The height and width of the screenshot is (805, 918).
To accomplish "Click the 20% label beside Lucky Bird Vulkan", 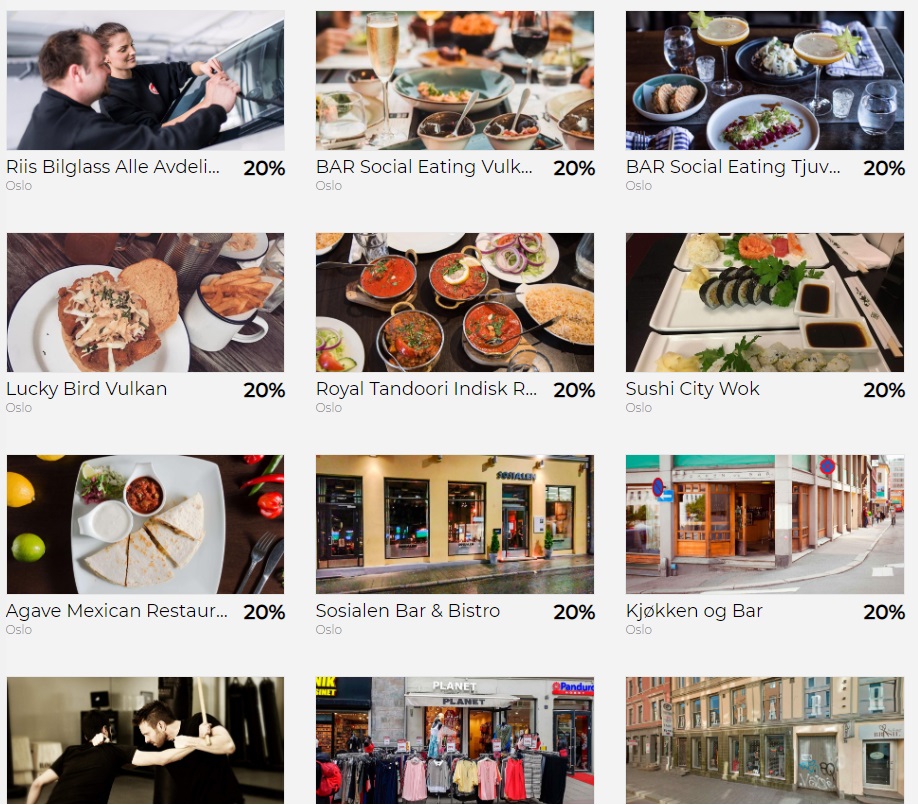I will coord(264,390).
